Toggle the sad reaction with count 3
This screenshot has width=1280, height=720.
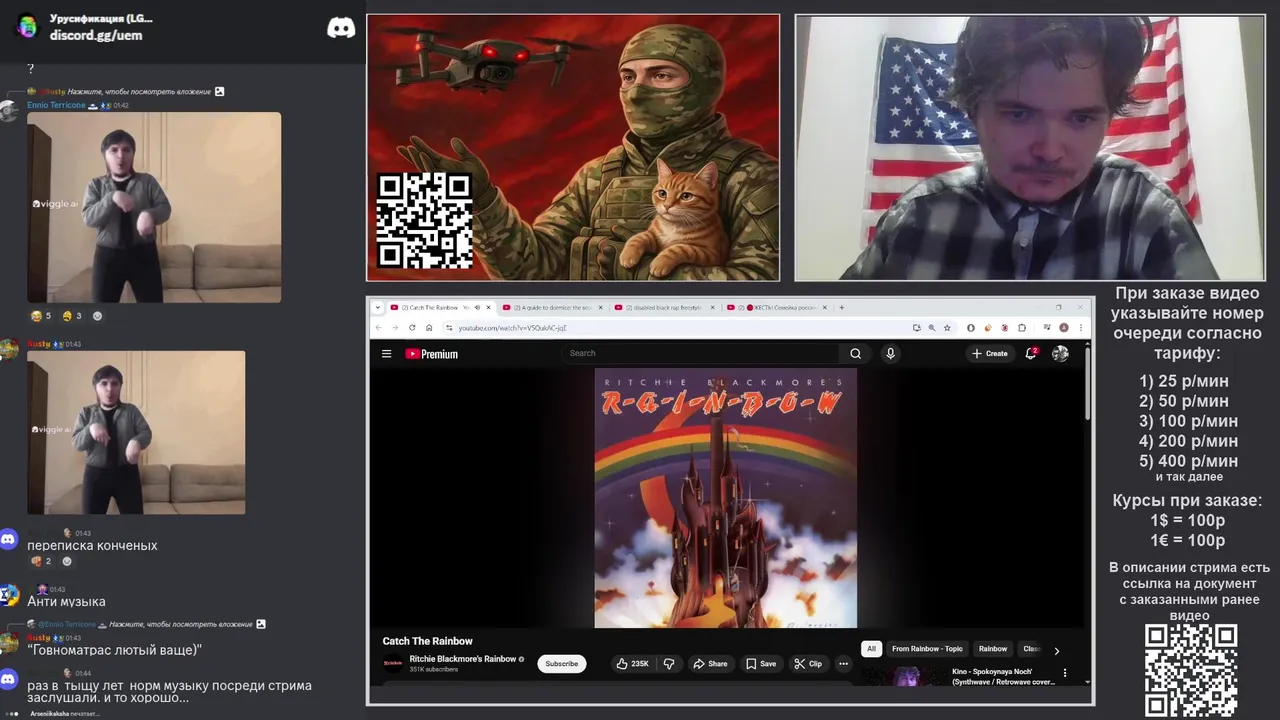(72, 316)
